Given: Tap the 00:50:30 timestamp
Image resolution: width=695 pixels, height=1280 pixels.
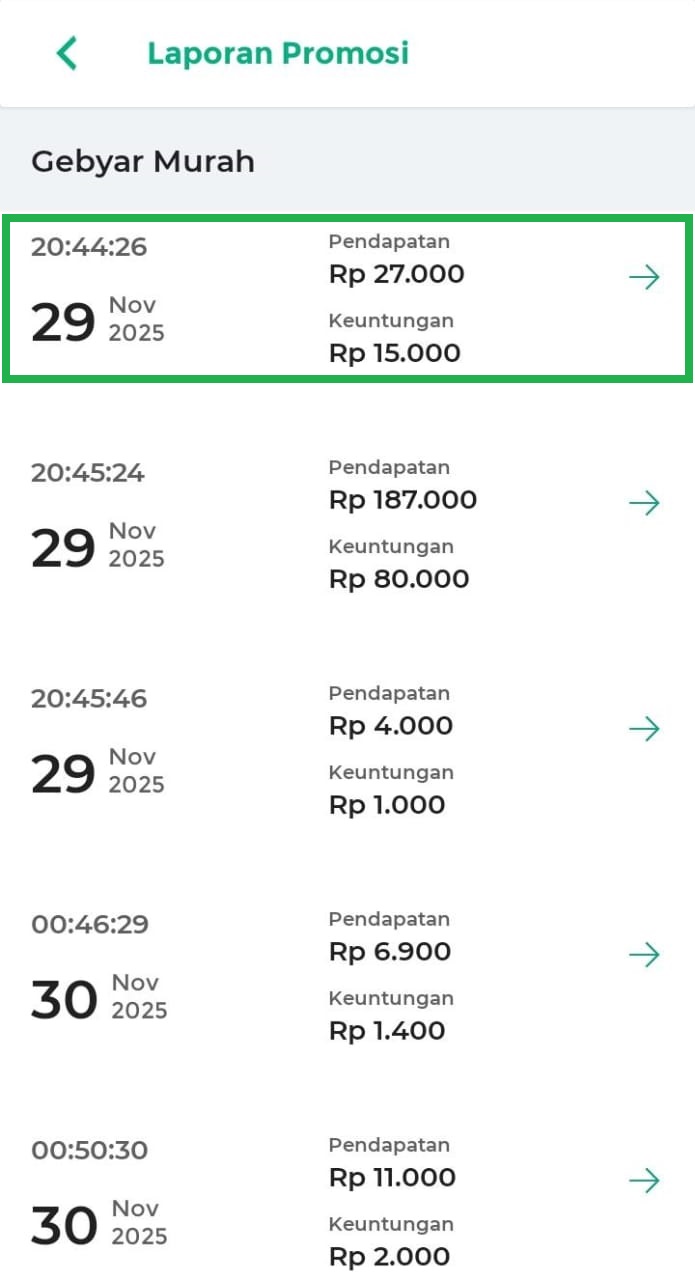Looking at the screenshot, I should [x=89, y=1151].
